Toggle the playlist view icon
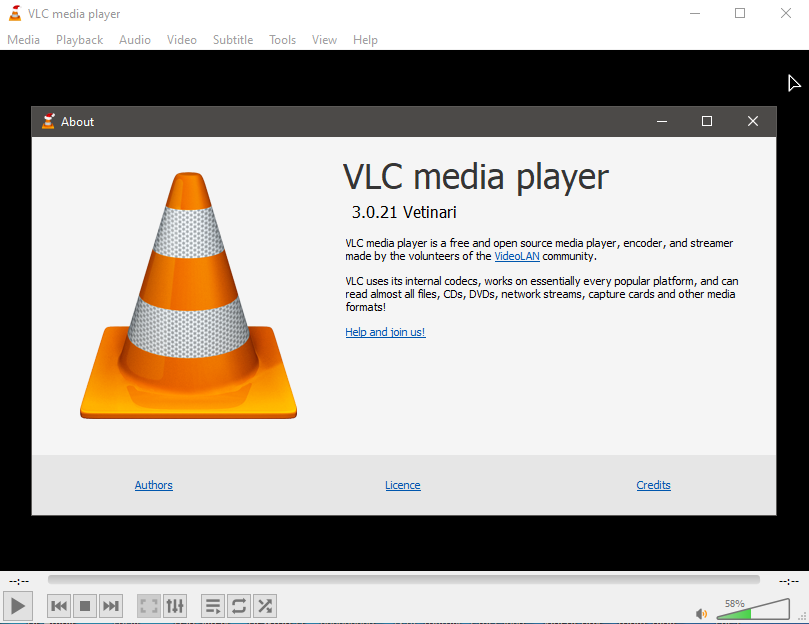The height and width of the screenshot is (624, 809). pyautogui.click(x=213, y=606)
